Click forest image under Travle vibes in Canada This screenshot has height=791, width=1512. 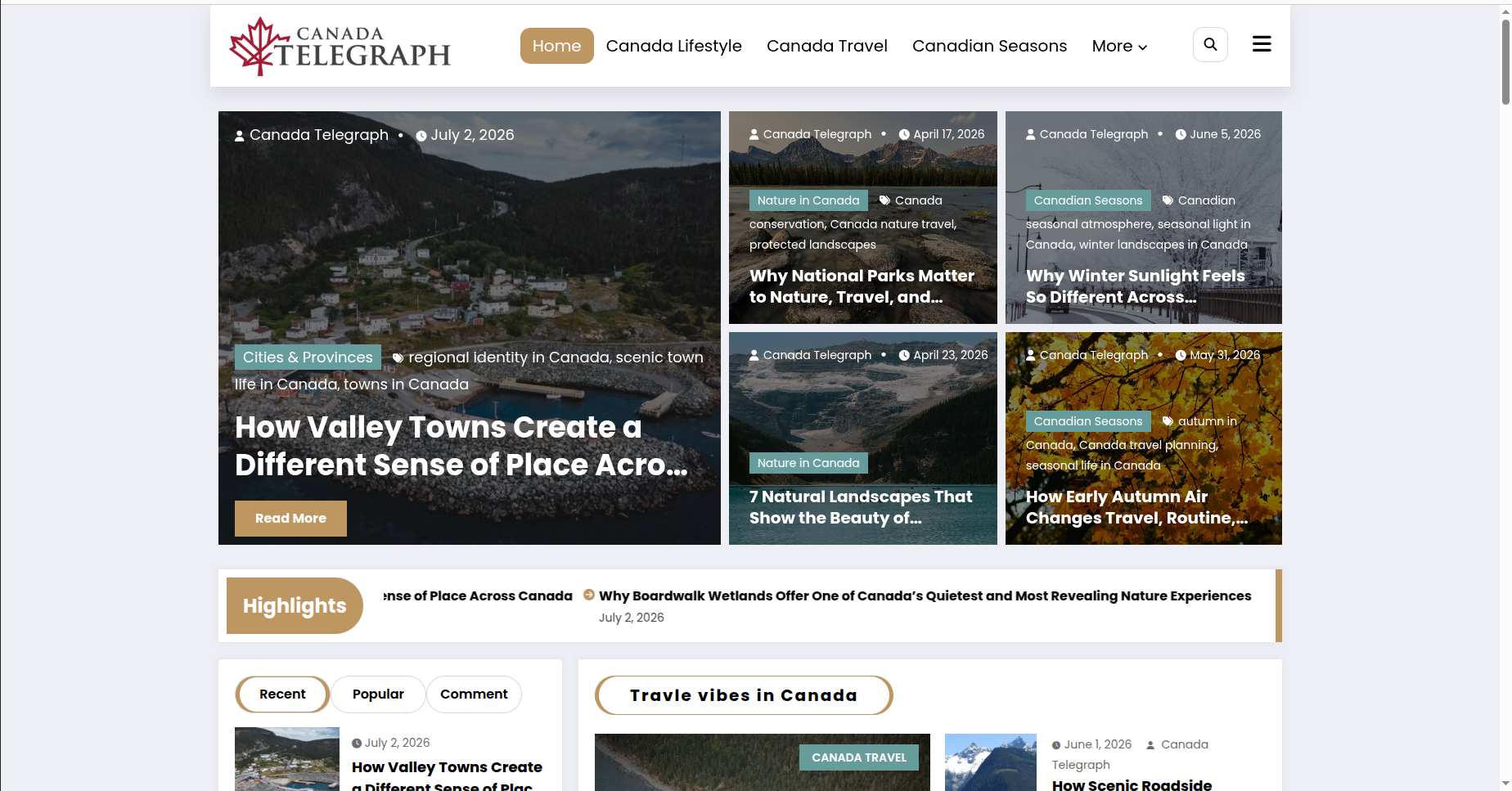[762, 762]
